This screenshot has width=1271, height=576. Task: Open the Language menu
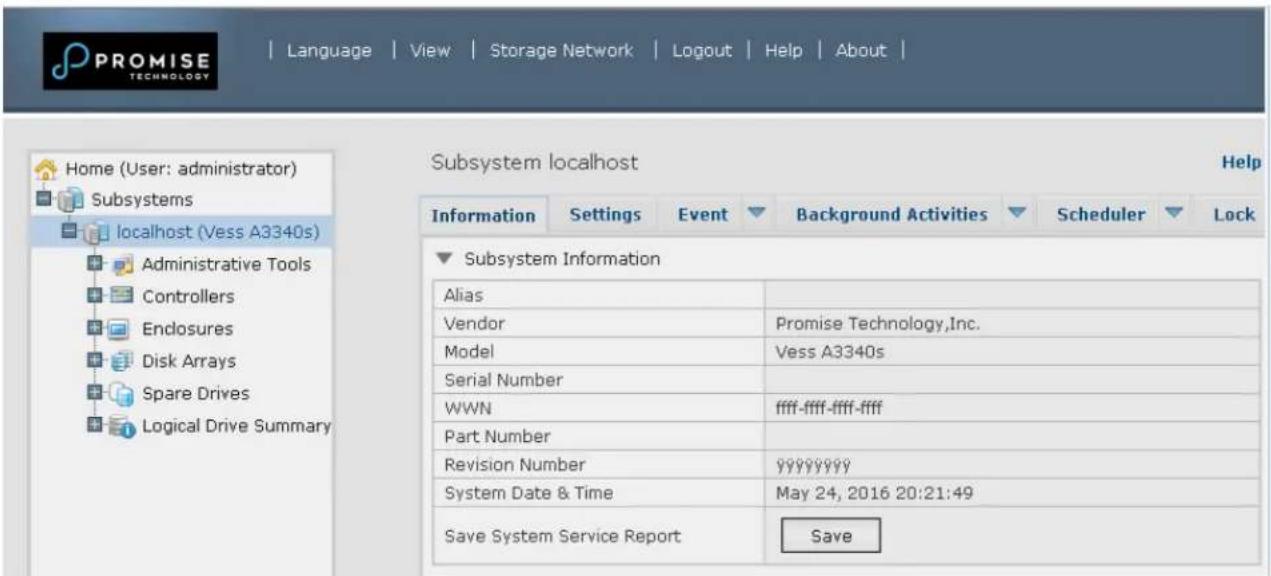(x=329, y=50)
